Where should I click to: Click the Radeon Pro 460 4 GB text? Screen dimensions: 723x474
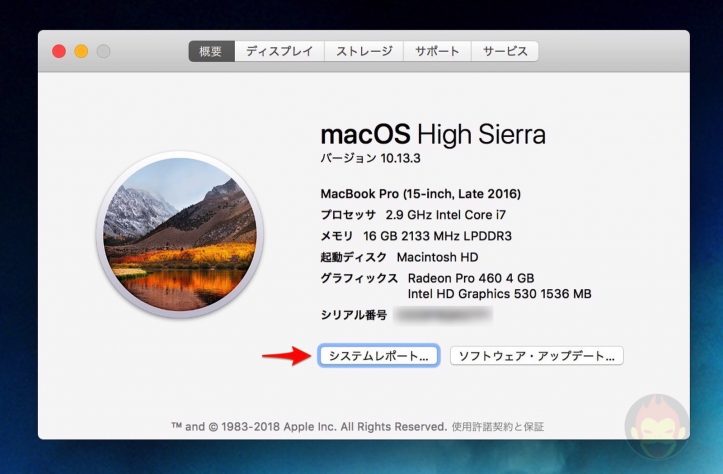click(471, 278)
